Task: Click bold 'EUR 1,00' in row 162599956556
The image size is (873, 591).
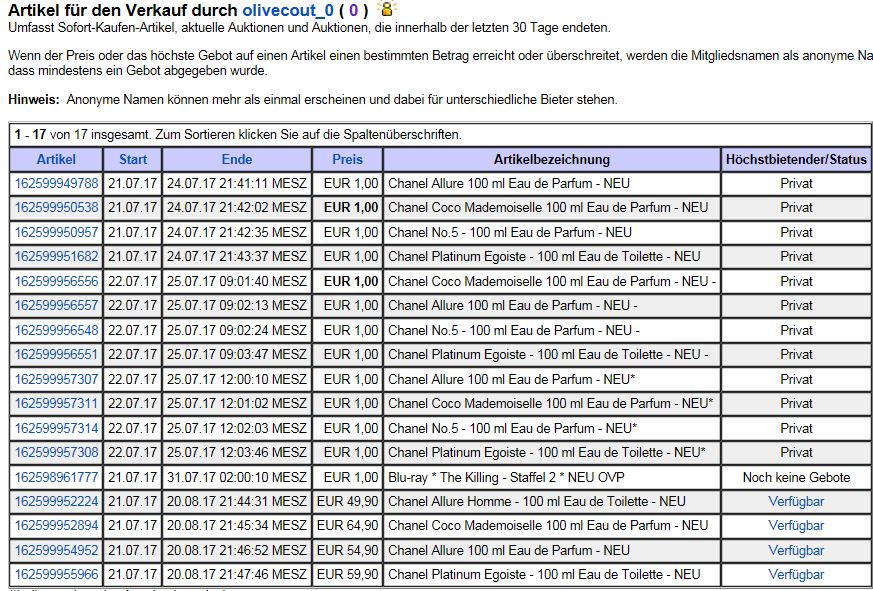Action: tap(351, 281)
